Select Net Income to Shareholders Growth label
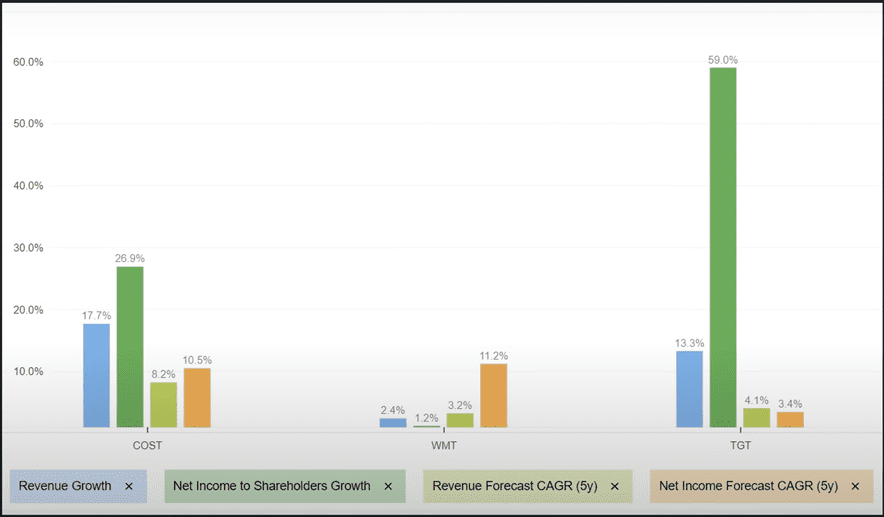884x517 pixels. (x=271, y=486)
